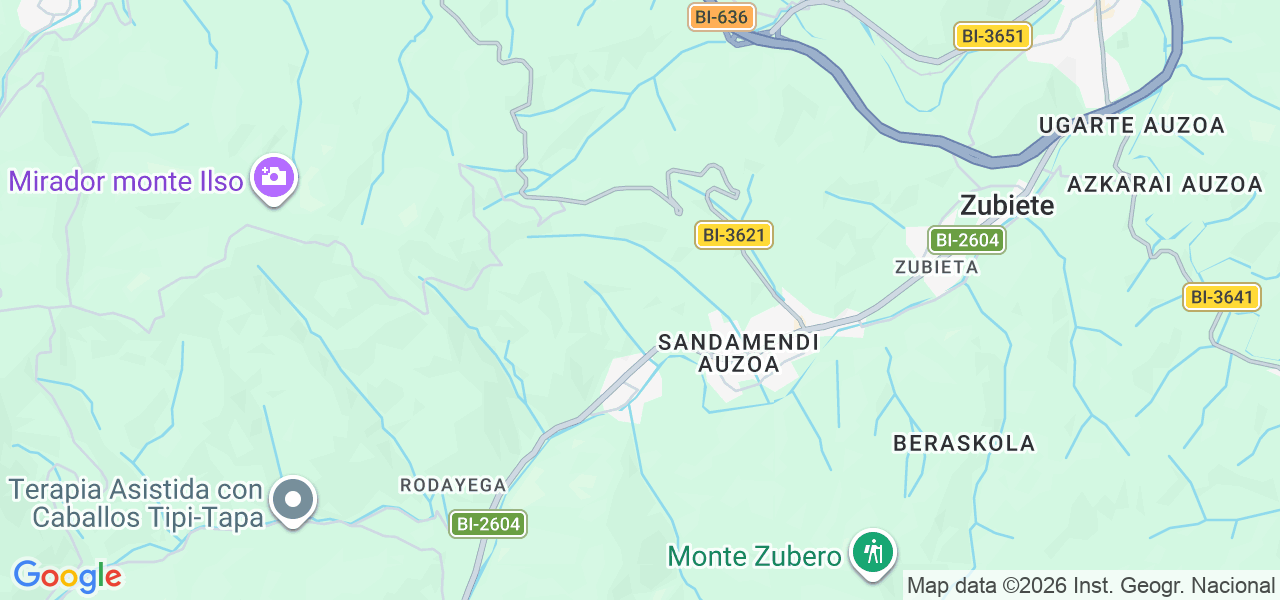1280x600 pixels.
Task: Click the Map data attribution text
Action: pyautogui.click(x=1091, y=584)
